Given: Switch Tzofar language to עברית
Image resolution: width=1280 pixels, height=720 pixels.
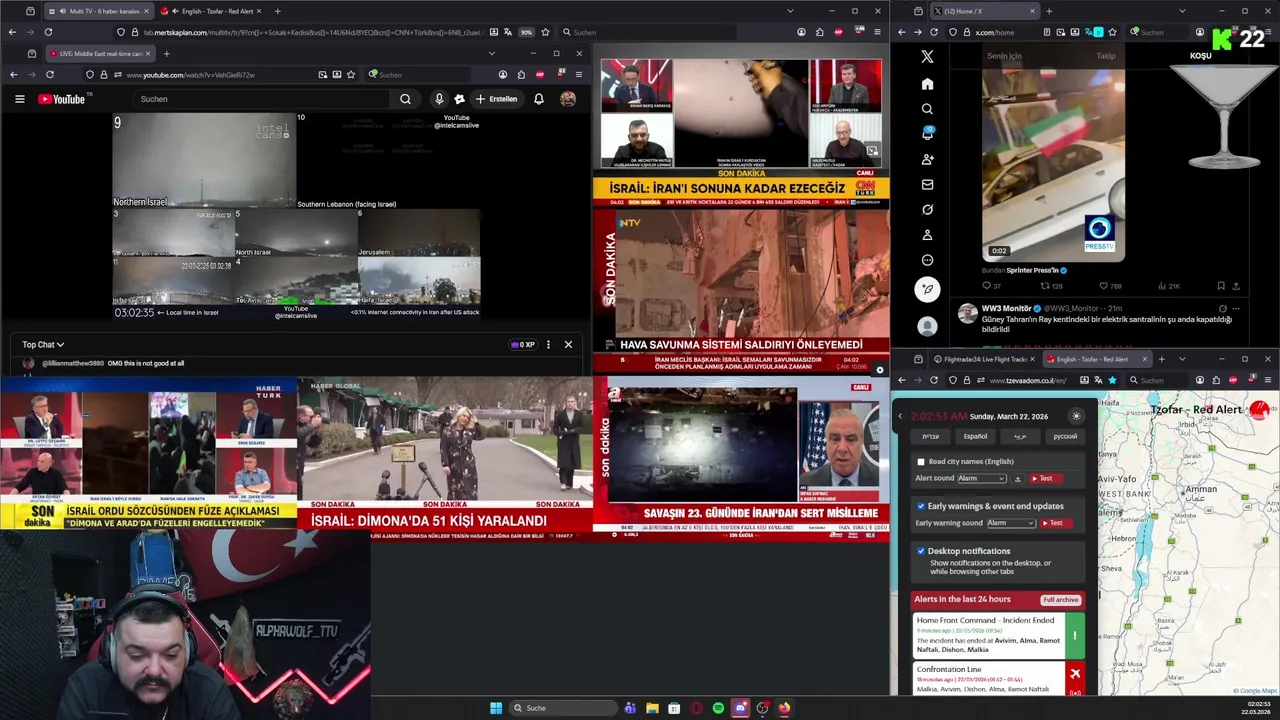Looking at the screenshot, I should (x=930, y=437).
